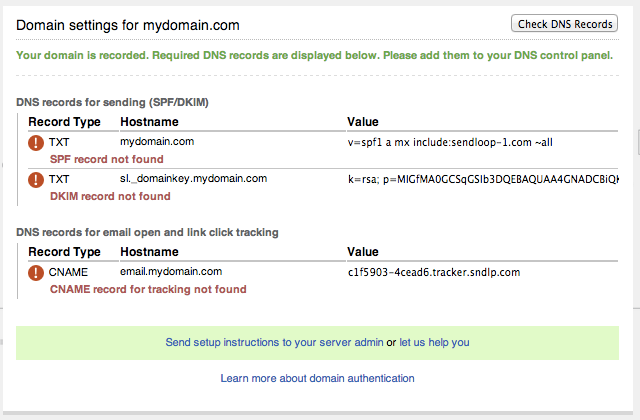Select the SPF value v=spf1 text
Screen dimensions: 640x420
tap(450, 142)
